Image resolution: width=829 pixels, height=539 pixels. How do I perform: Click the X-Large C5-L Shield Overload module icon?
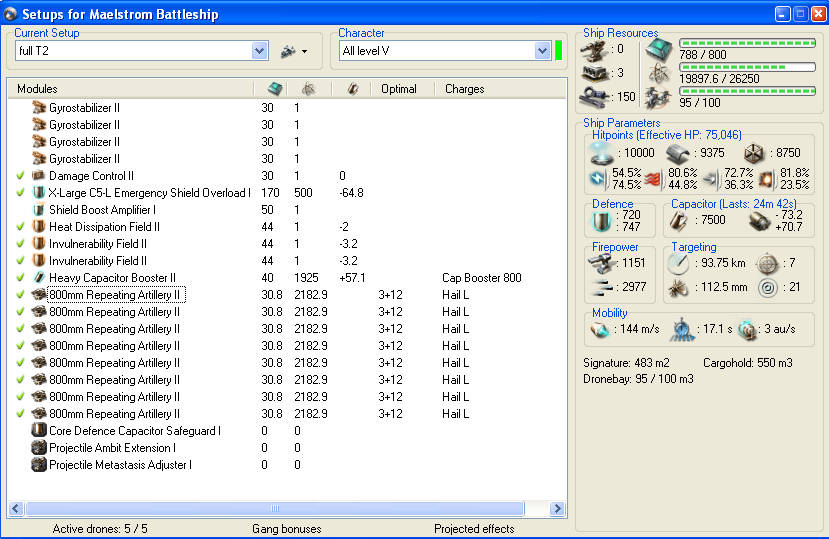[39, 193]
